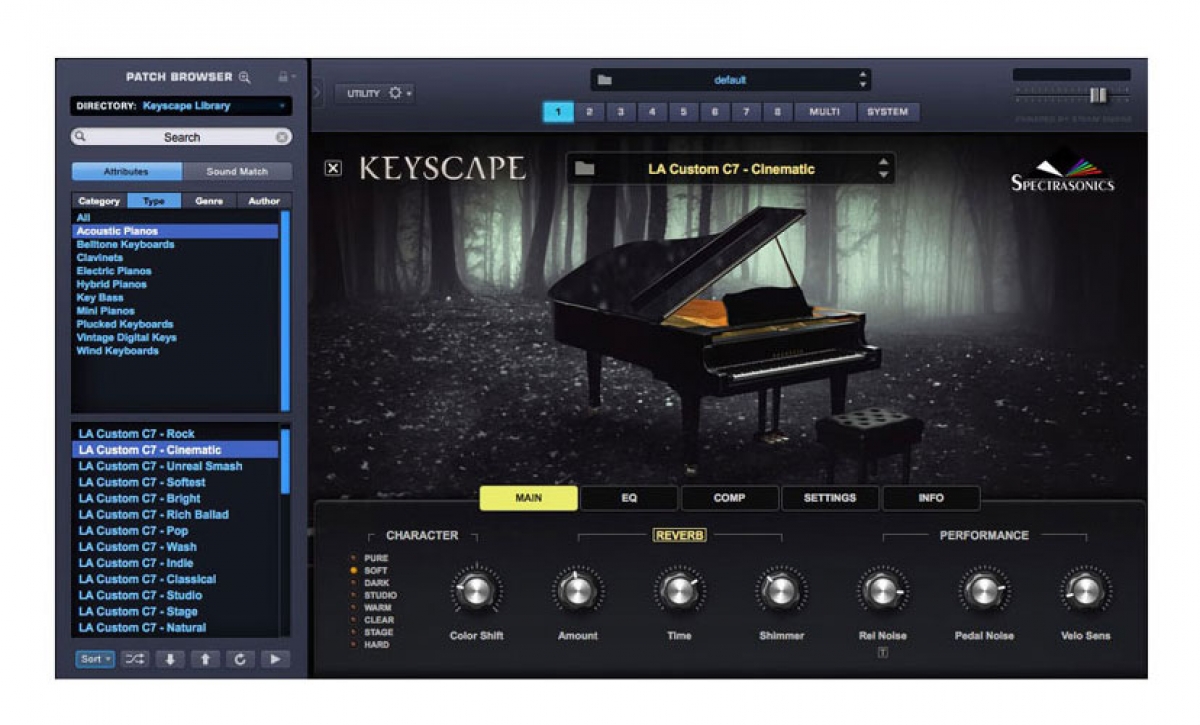Open the INFO tab
This screenshot has height=725, width=1200.
coord(931,498)
